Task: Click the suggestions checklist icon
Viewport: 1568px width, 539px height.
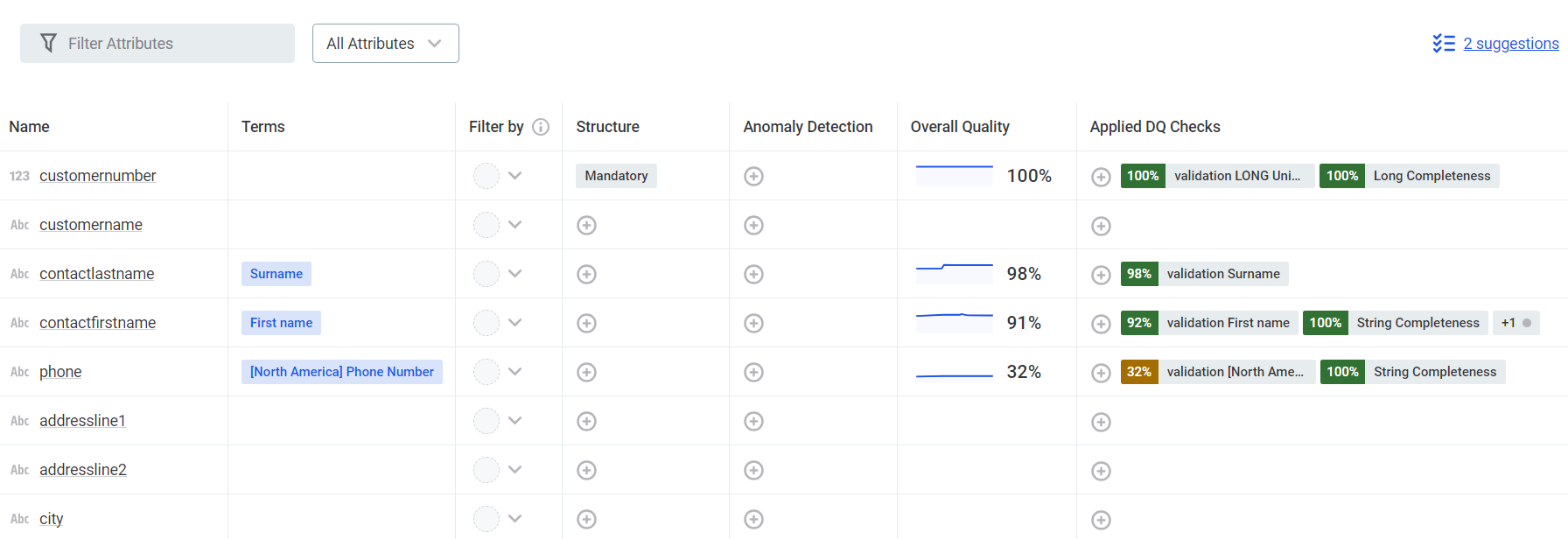Action: point(1444,44)
